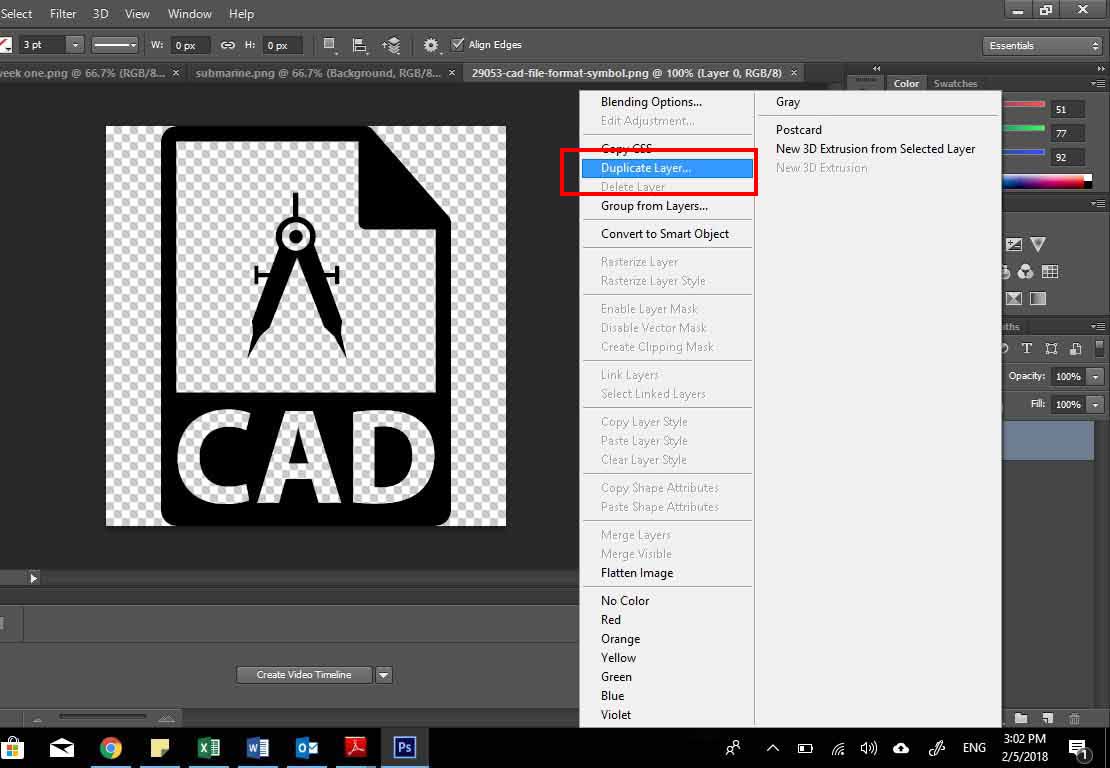
Task: Click the stroke color swatch
Action: pos(6,45)
